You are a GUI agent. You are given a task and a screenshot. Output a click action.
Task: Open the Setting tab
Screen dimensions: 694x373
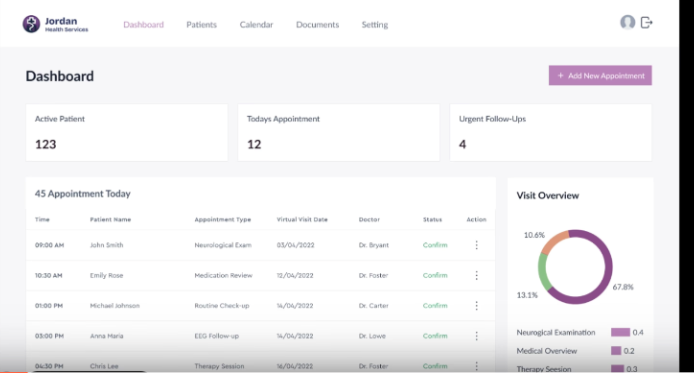tap(374, 25)
